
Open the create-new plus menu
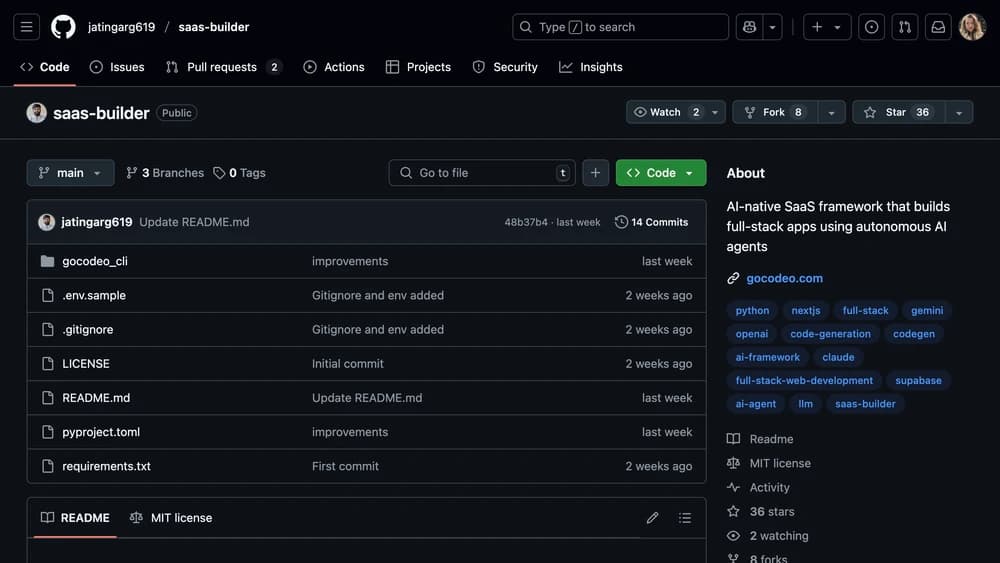827,27
